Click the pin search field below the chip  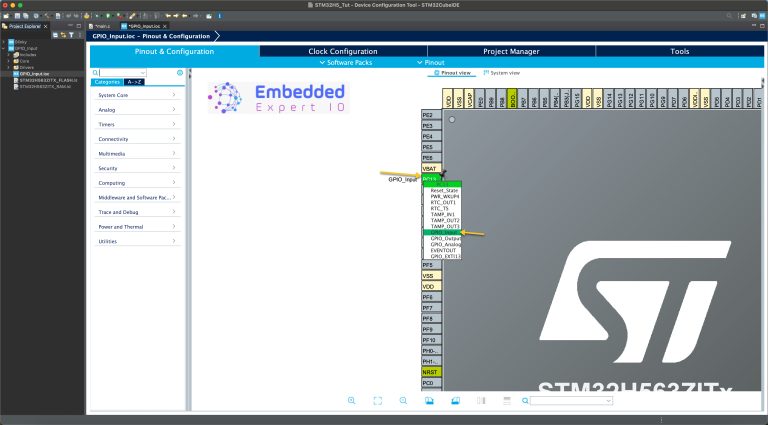[x=571, y=400]
